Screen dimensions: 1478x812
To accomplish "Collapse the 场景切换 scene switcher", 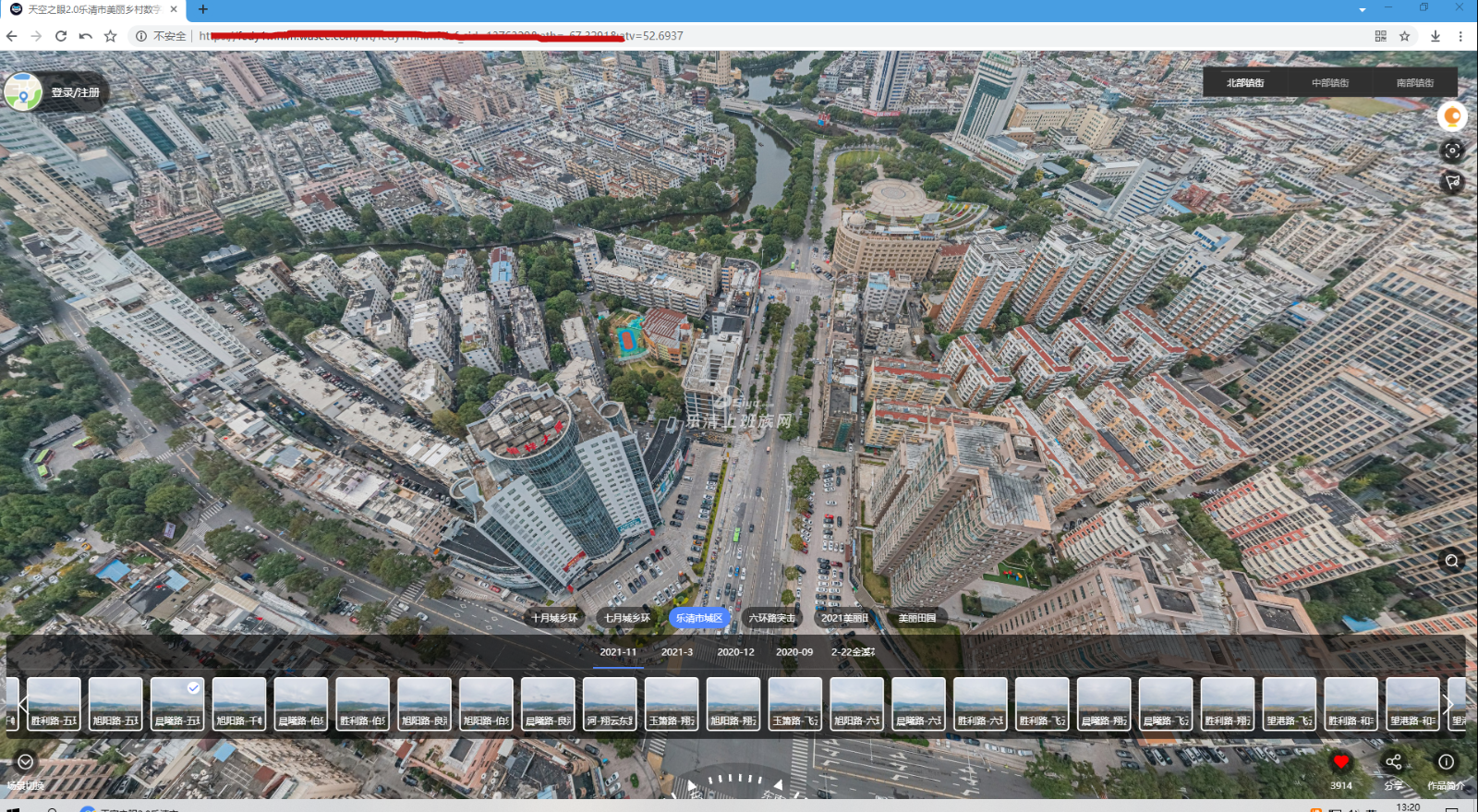I will click(25, 762).
